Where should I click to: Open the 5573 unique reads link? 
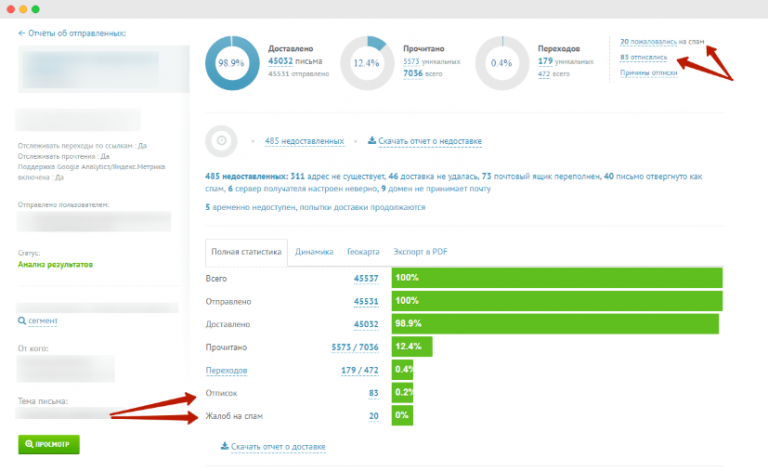pos(411,61)
